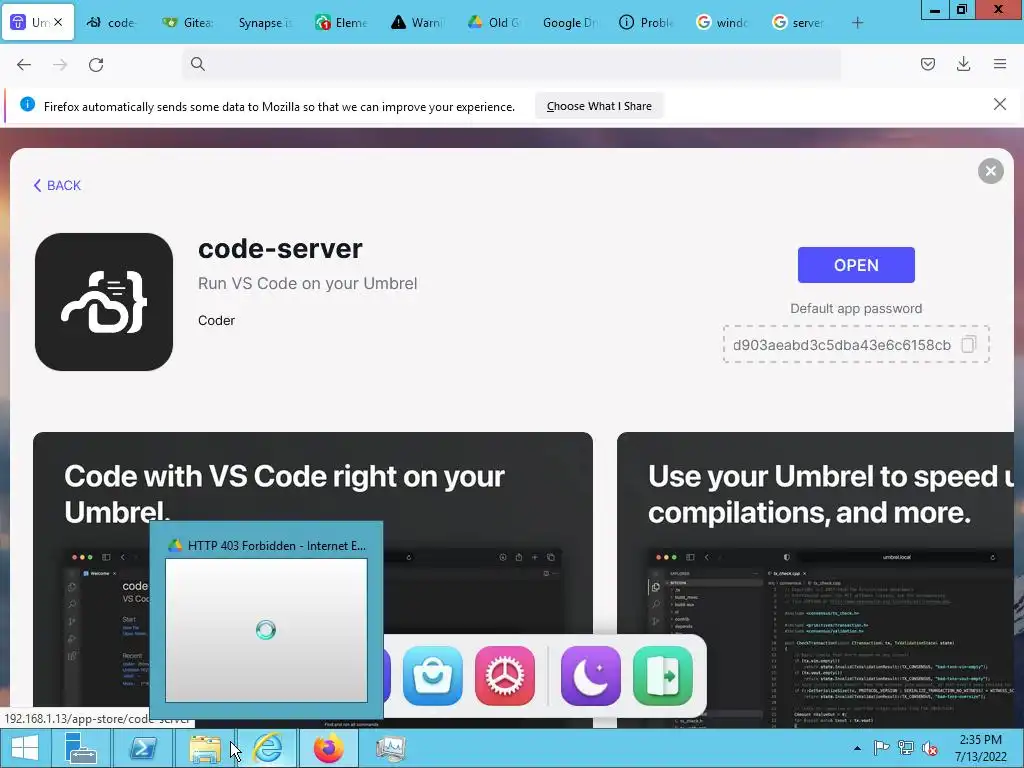
Task: Launch PowerShell from the taskbar
Action: 142,748
